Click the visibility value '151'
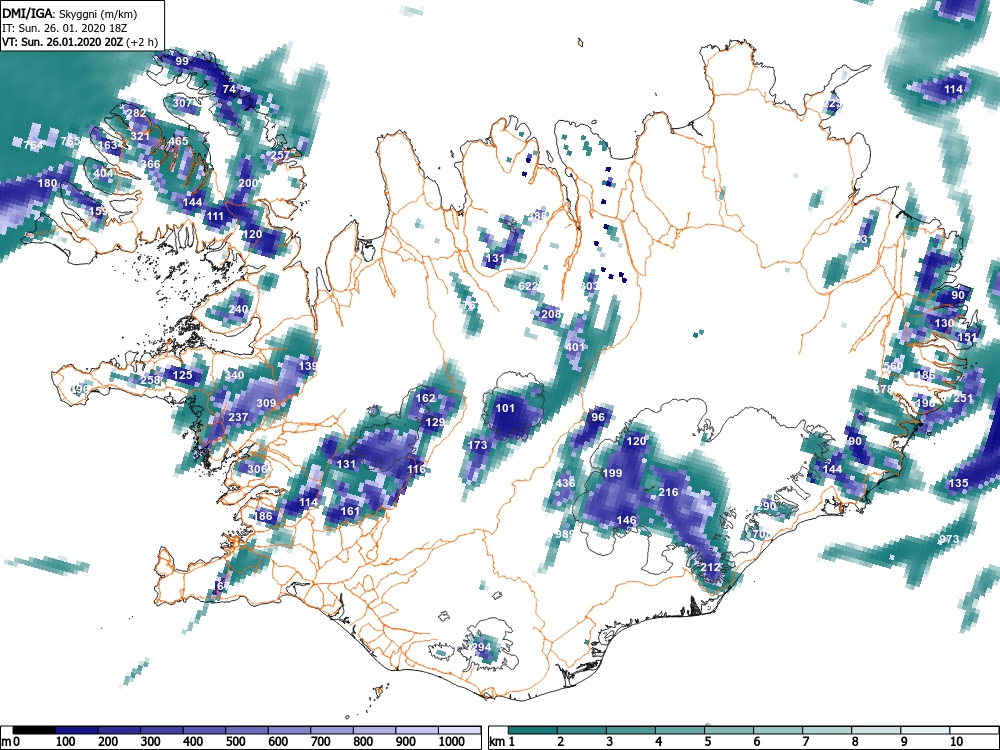 pyautogui.click(x=967, y=337)
